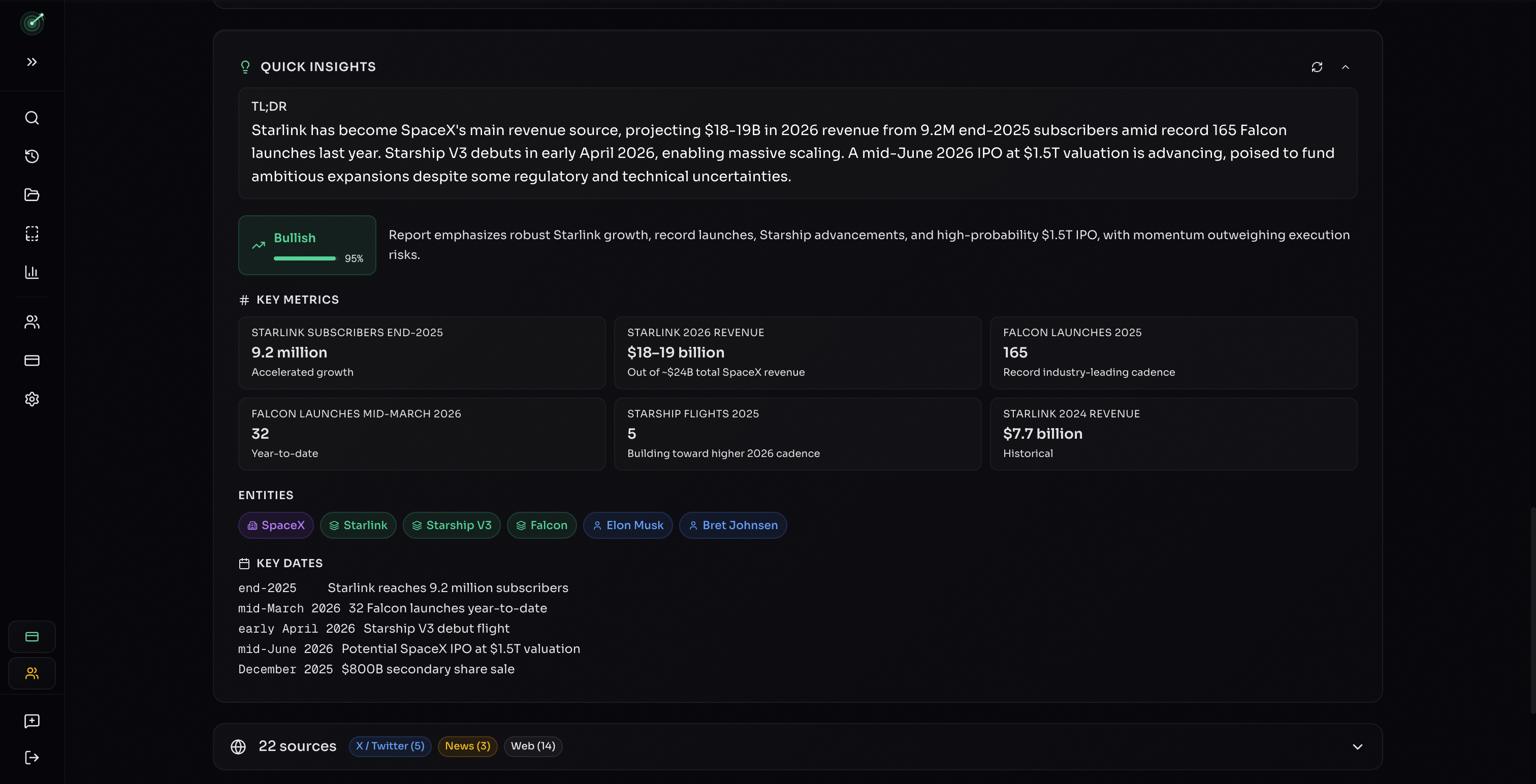
Task: Expand the 22 sources section
Action: 1358,746
